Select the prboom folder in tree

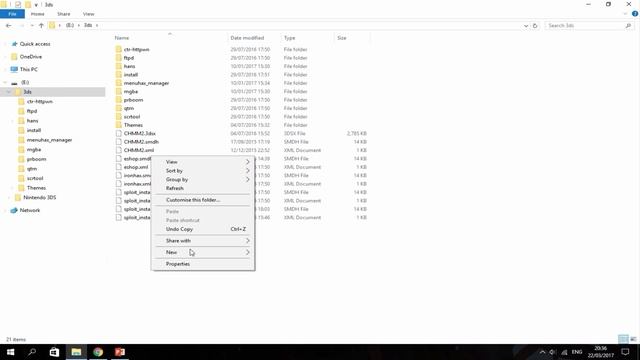pyautogui.click(x=36, y=159)
